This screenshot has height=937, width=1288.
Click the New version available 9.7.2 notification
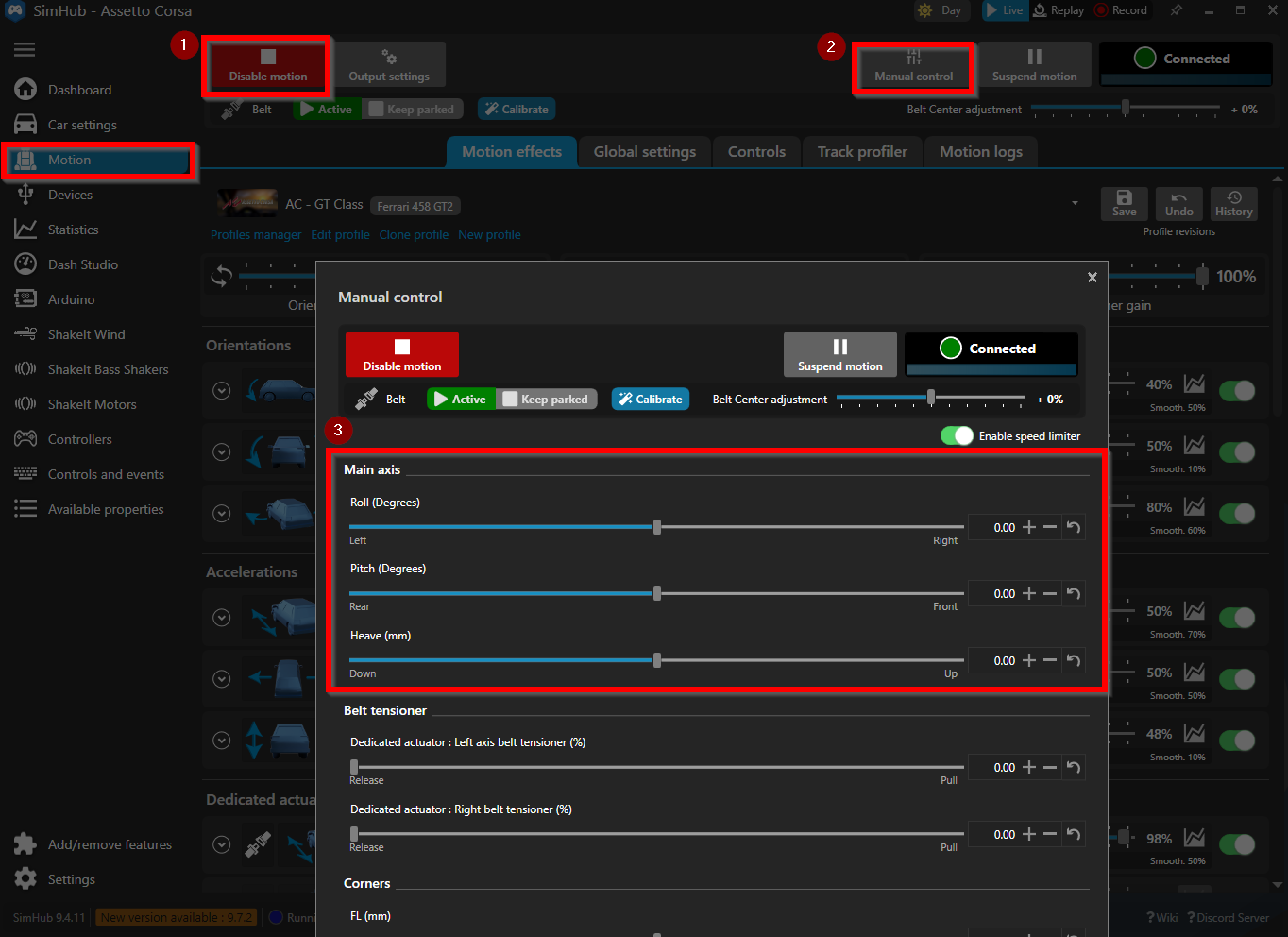click(x=176, y=916)
